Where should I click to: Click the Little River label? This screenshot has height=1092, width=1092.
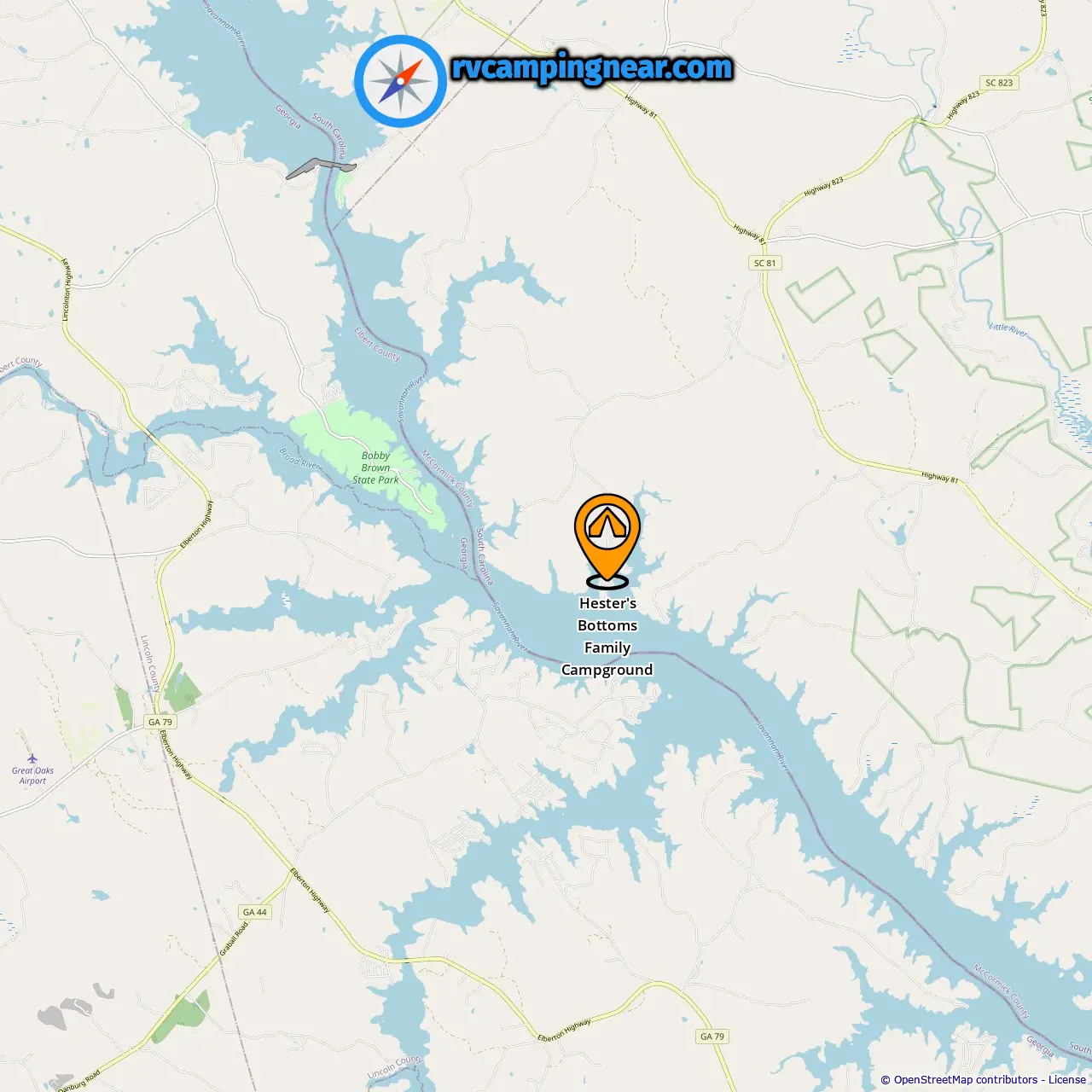1008,328
